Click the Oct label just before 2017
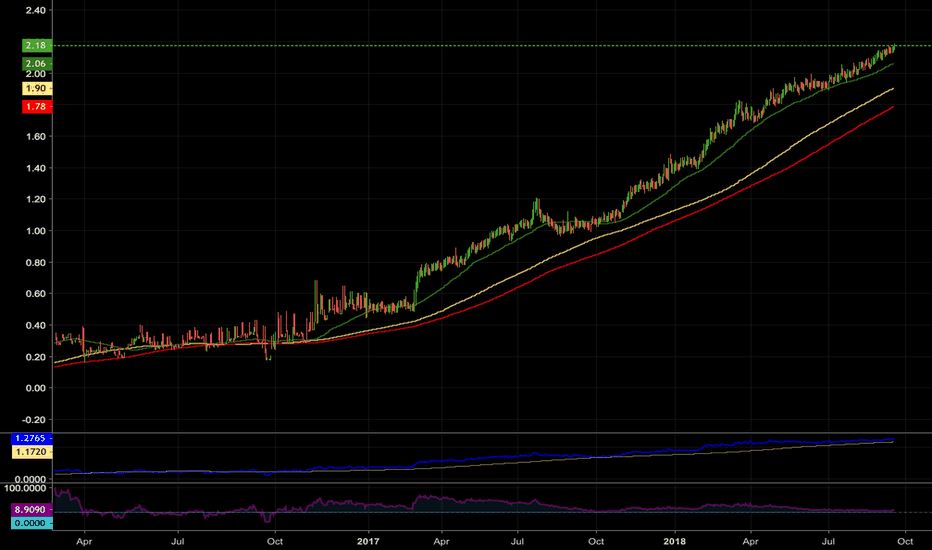The width and height of the screenshot is (932, 550). pos(275,542)
